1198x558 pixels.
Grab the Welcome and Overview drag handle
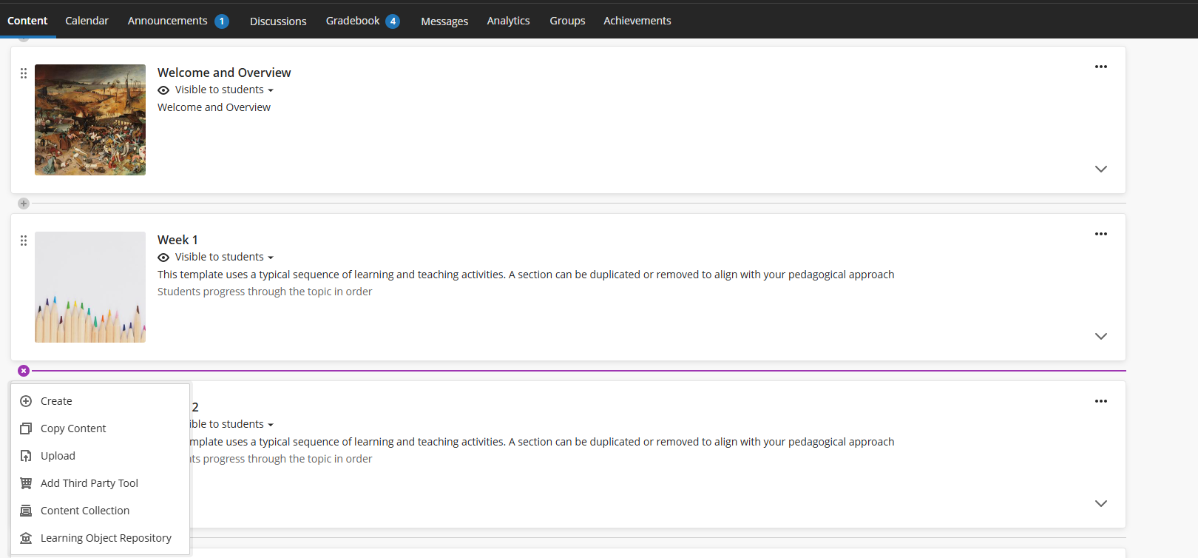tap(24, 73)
